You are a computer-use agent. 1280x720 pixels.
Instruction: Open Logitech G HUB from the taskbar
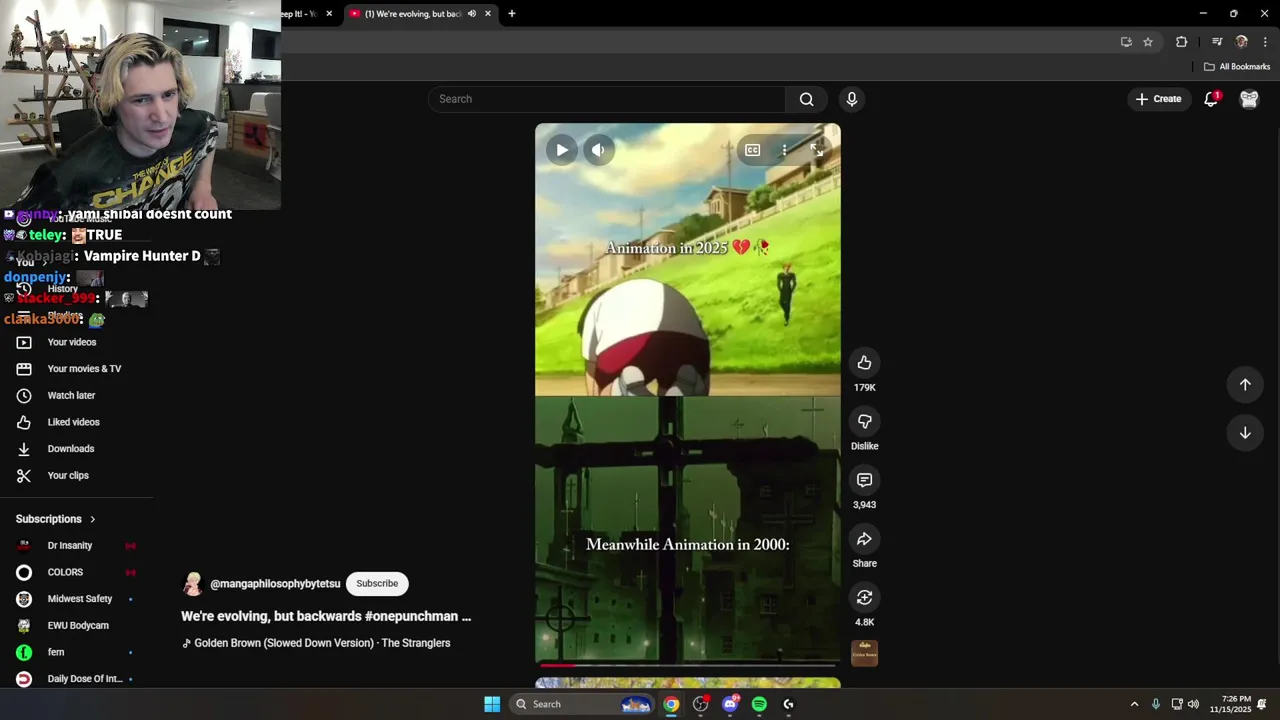coord(789,704)
